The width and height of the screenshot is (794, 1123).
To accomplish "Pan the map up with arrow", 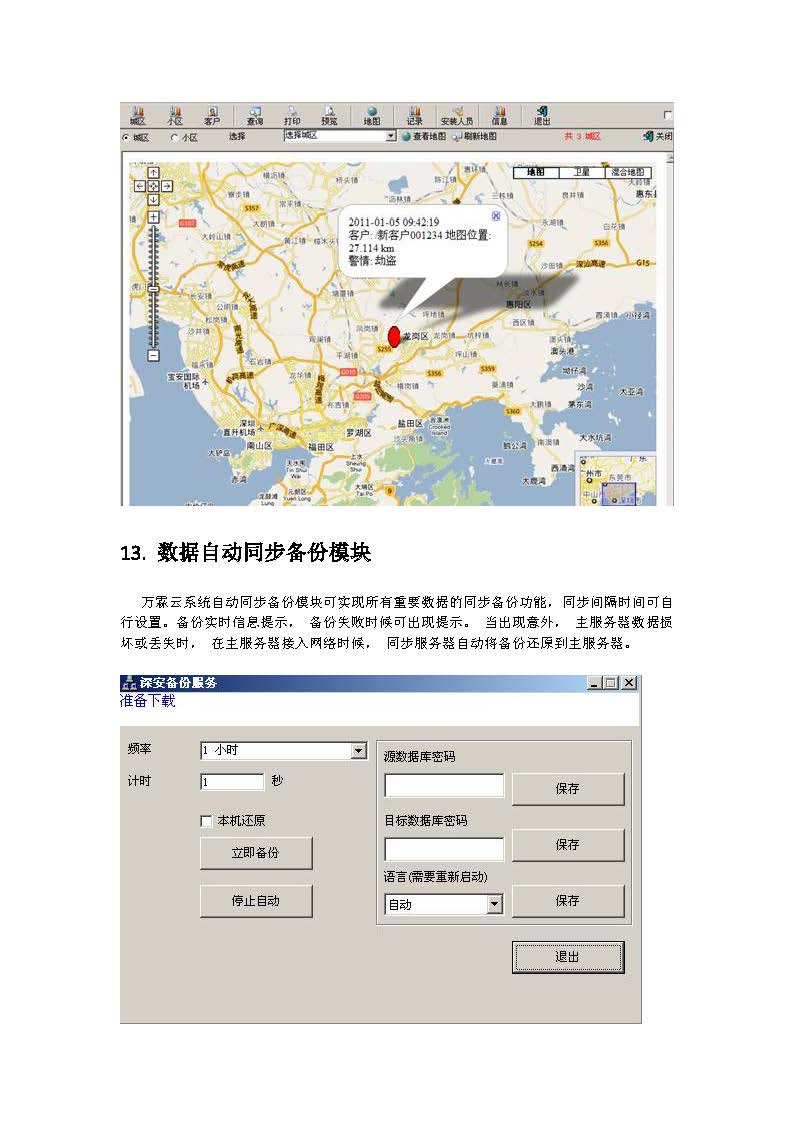I will point(153,173).
